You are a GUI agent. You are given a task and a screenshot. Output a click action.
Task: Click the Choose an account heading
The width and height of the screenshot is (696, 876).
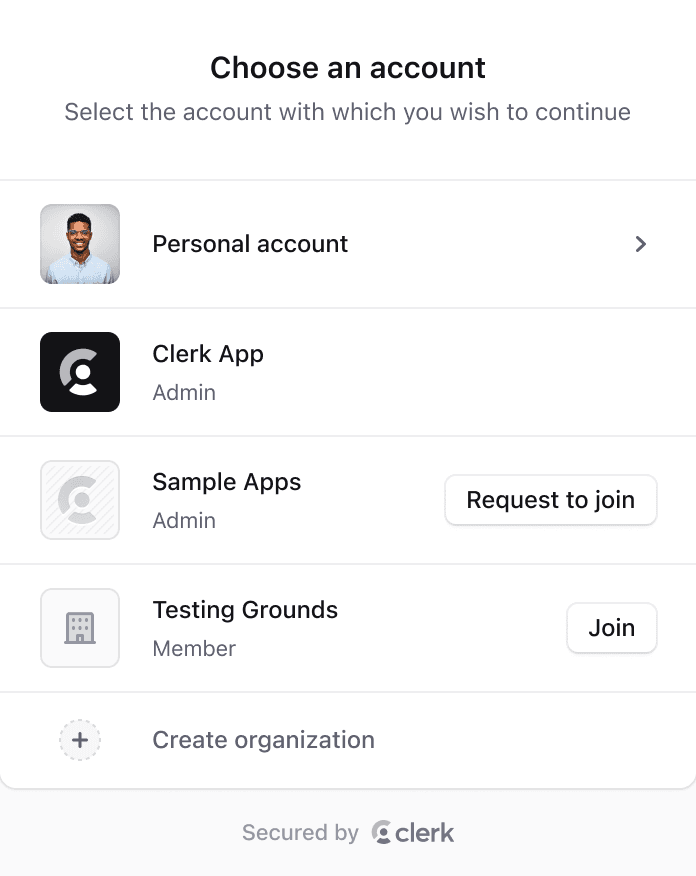[347, 68]
